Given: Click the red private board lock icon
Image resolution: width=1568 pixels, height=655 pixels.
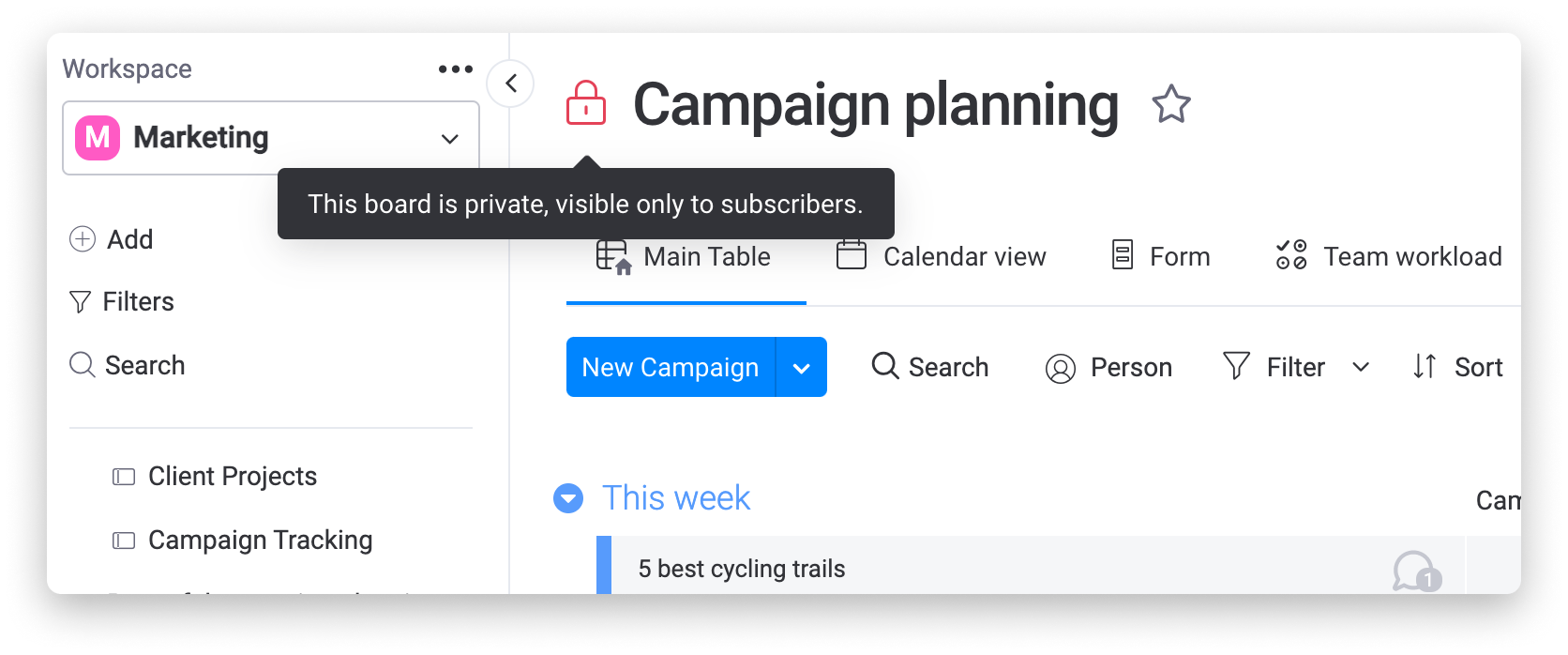Looking at the screenshot, I should click(x=586, y=103).
